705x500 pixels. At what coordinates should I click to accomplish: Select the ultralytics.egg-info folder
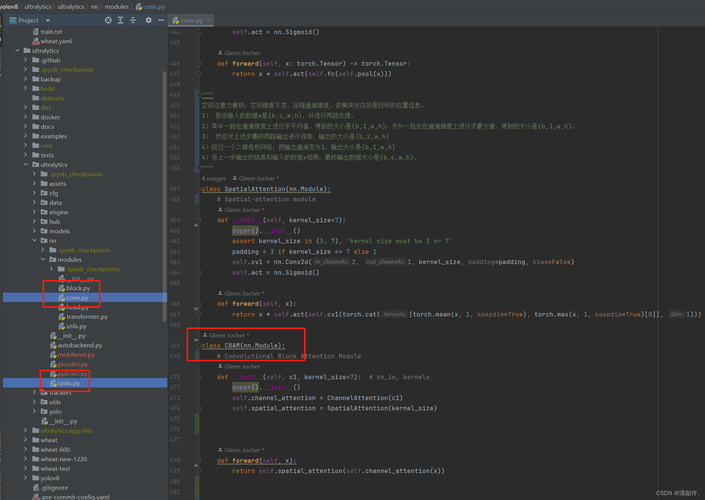point(66,430)
